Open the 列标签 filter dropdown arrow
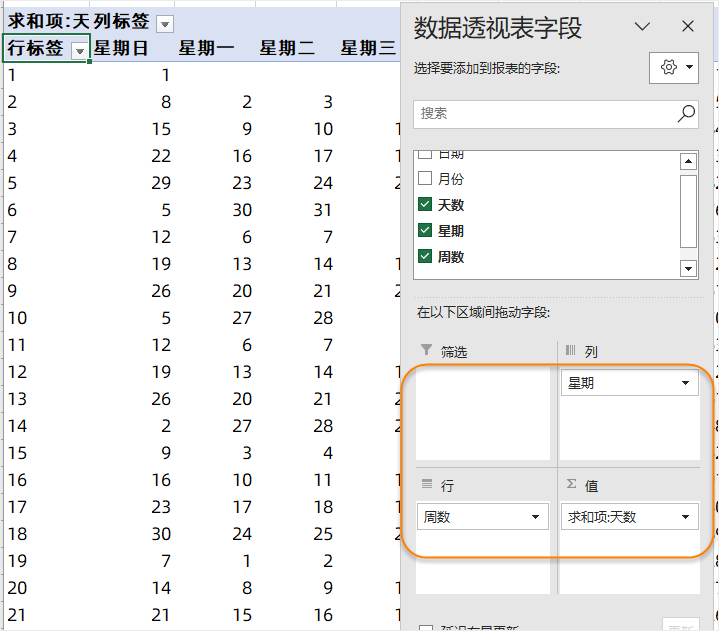The width and height of the screenshot is (719, 631). [165, 24]
